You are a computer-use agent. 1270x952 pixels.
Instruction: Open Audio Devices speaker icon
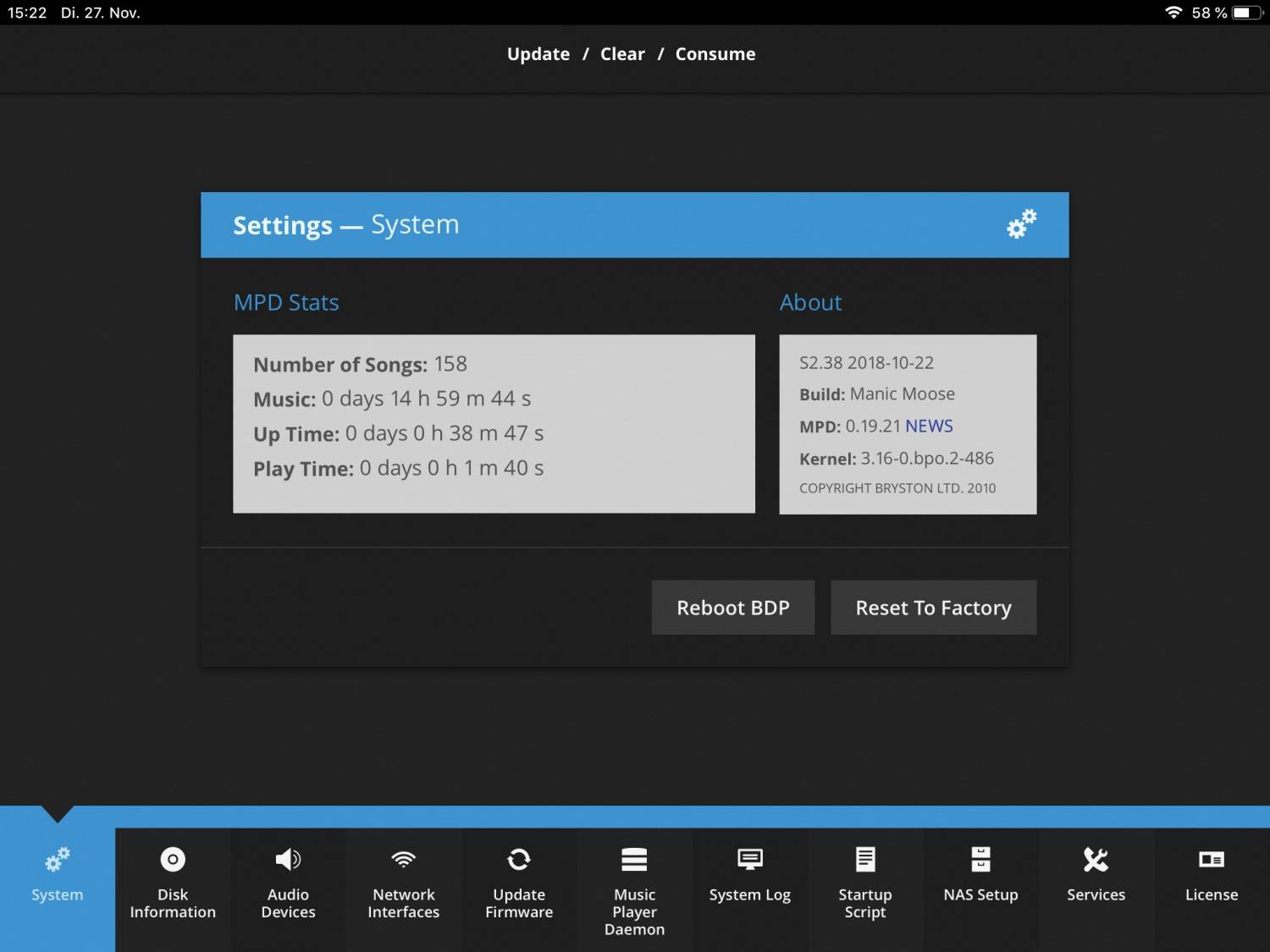288,860
